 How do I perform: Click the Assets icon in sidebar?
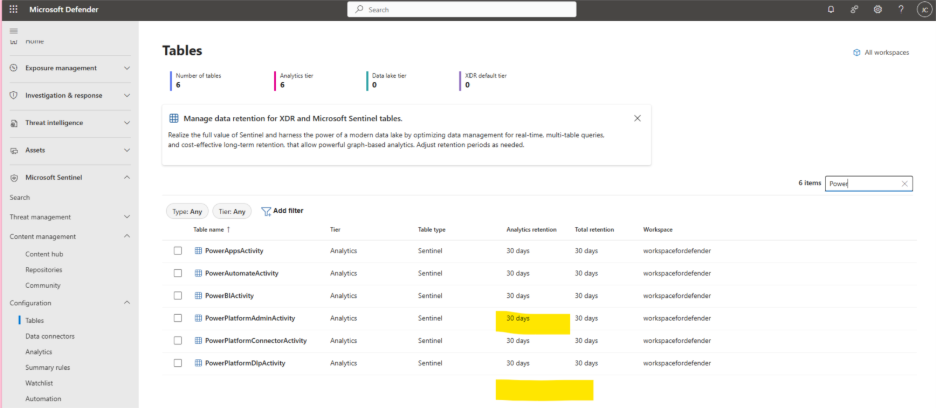point(14,151)
